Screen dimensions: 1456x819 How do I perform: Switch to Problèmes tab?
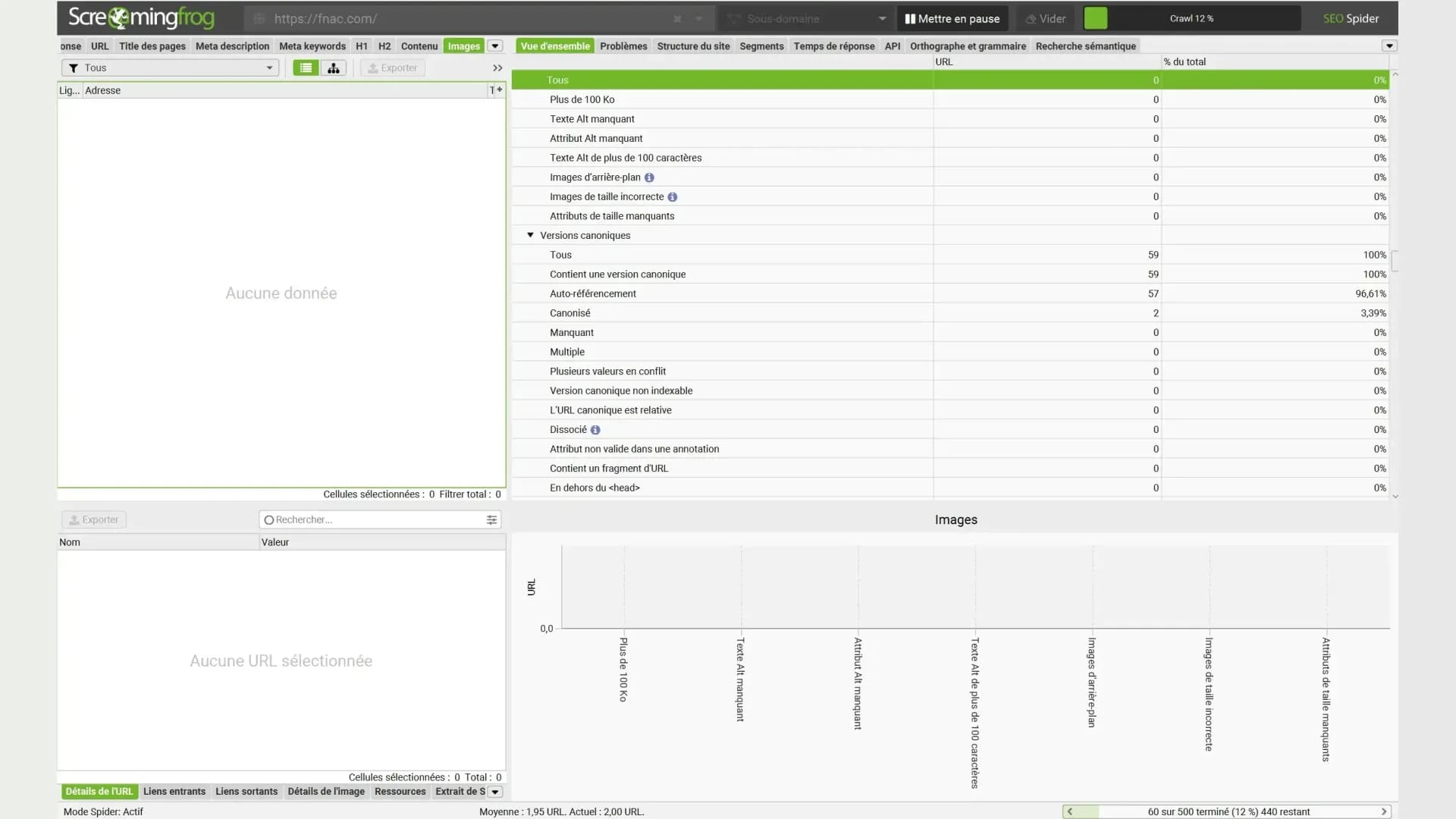point(623,45)
